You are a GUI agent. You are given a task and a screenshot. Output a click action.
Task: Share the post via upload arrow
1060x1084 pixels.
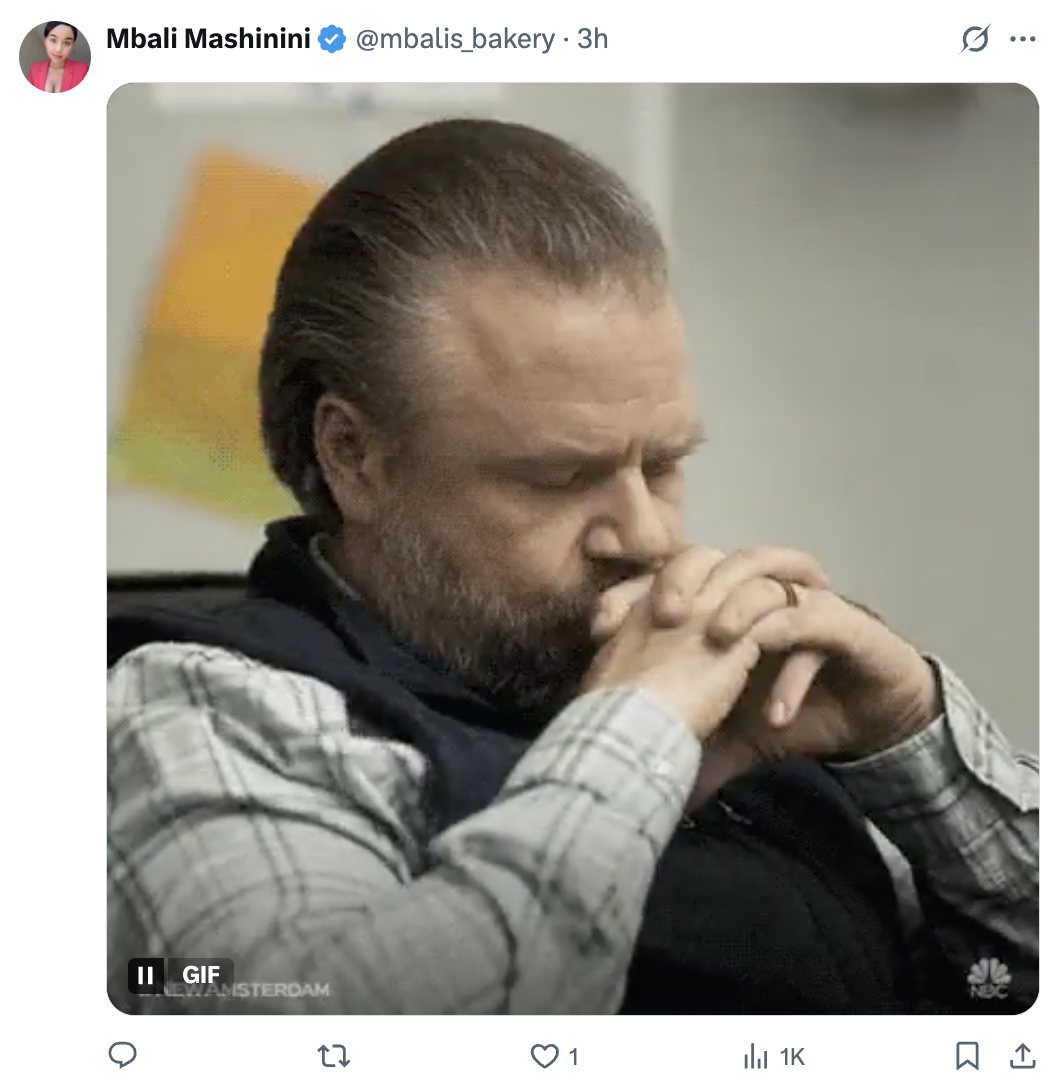(1023, 1056)
